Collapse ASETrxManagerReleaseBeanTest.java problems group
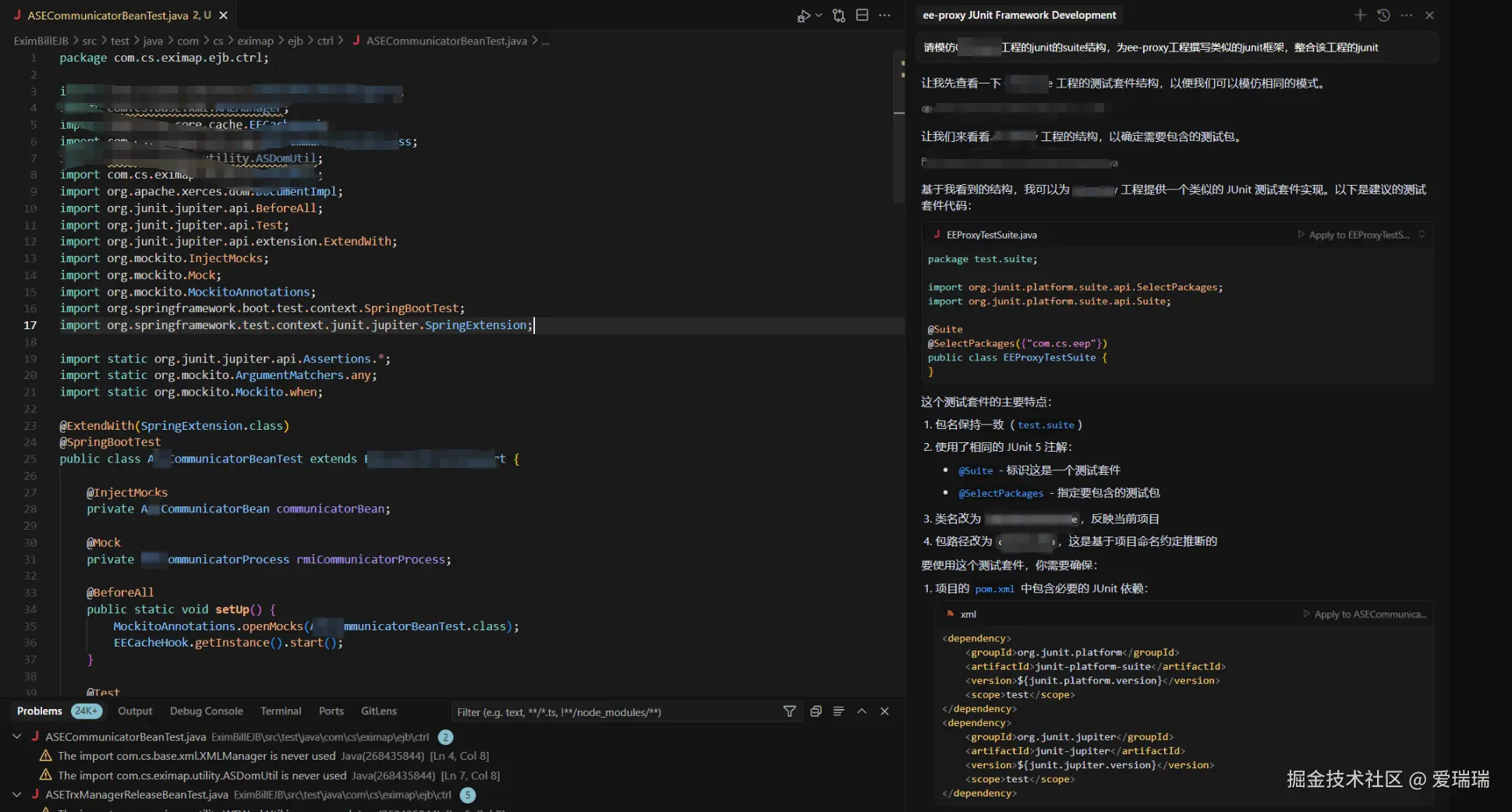 17,795
